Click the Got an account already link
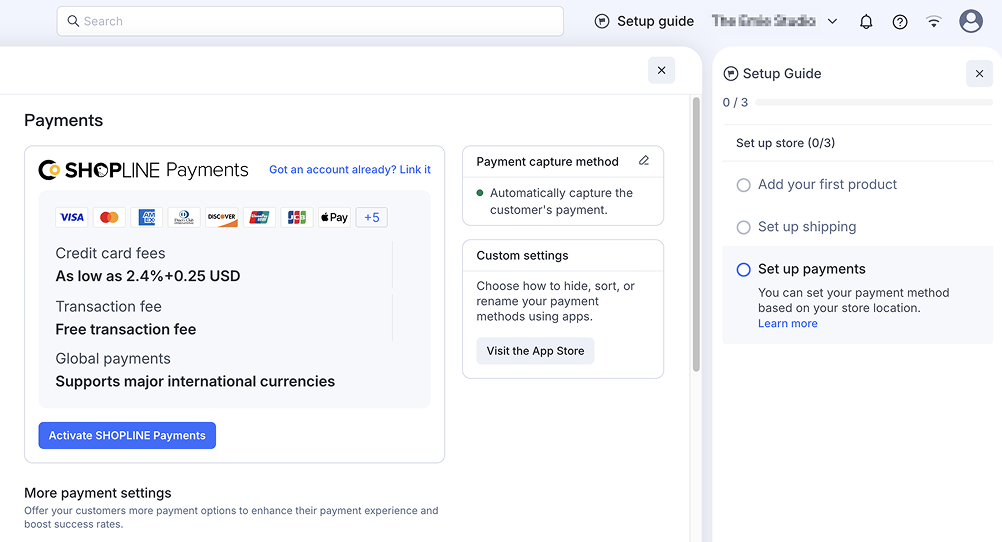The width and height of the screenshot is (1002, 542). coord(350,170)
